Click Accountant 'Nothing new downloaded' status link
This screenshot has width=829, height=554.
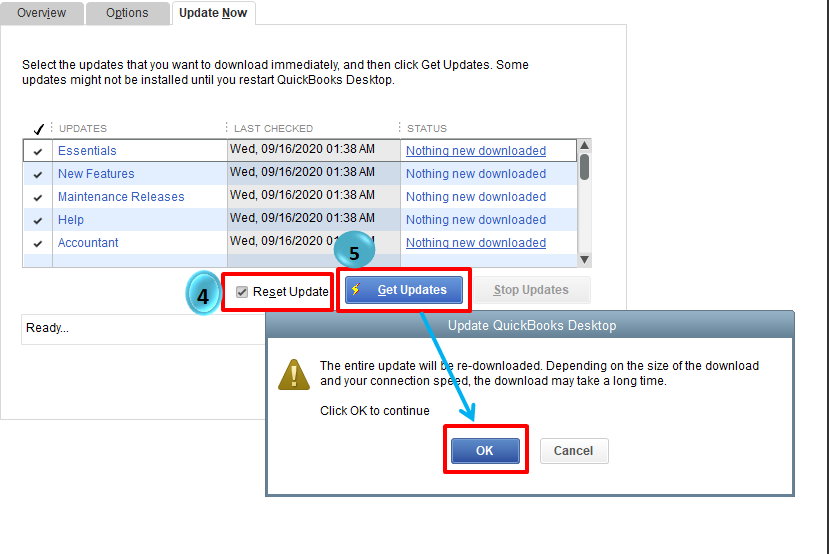coord(476,243)
